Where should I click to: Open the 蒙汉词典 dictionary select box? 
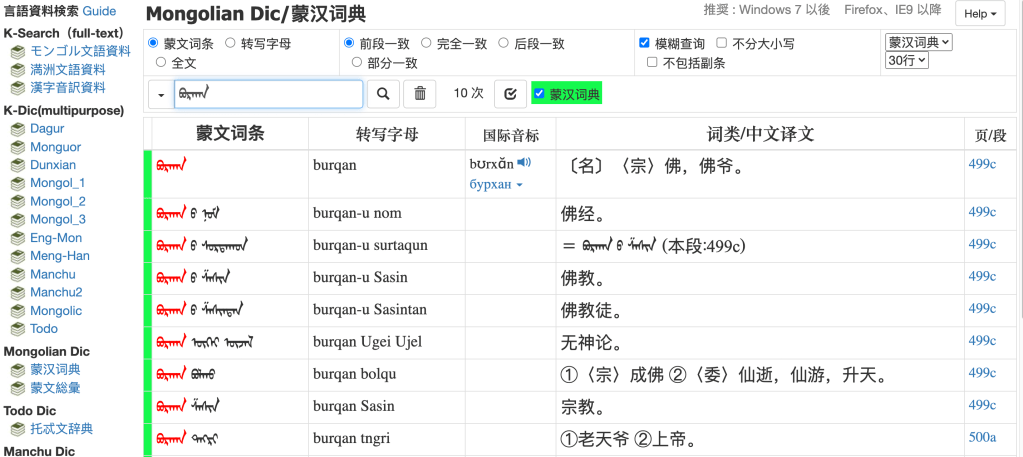click(918, 42)
